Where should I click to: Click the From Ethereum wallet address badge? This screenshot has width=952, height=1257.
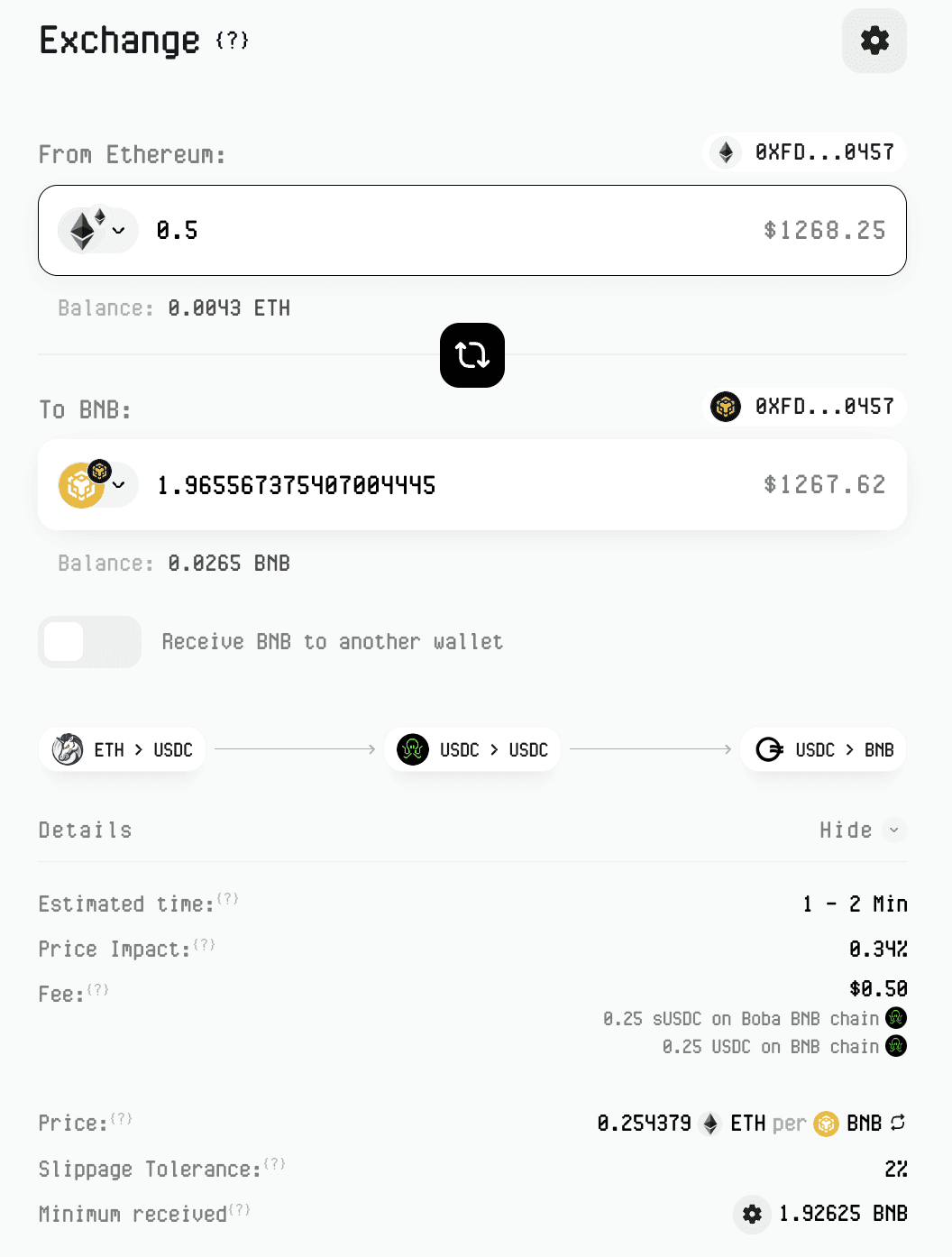pyautogui.click(x=803, y=152)
